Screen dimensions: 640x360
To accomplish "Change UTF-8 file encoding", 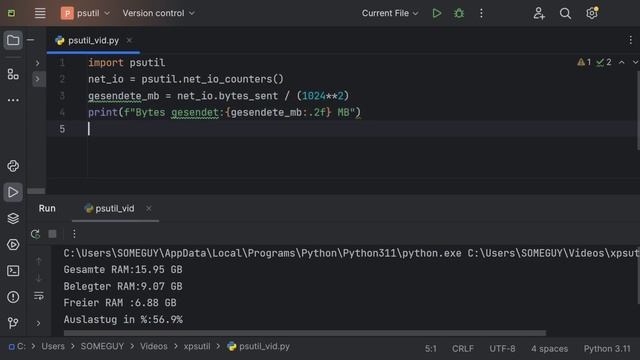I will tap(502, 349).
